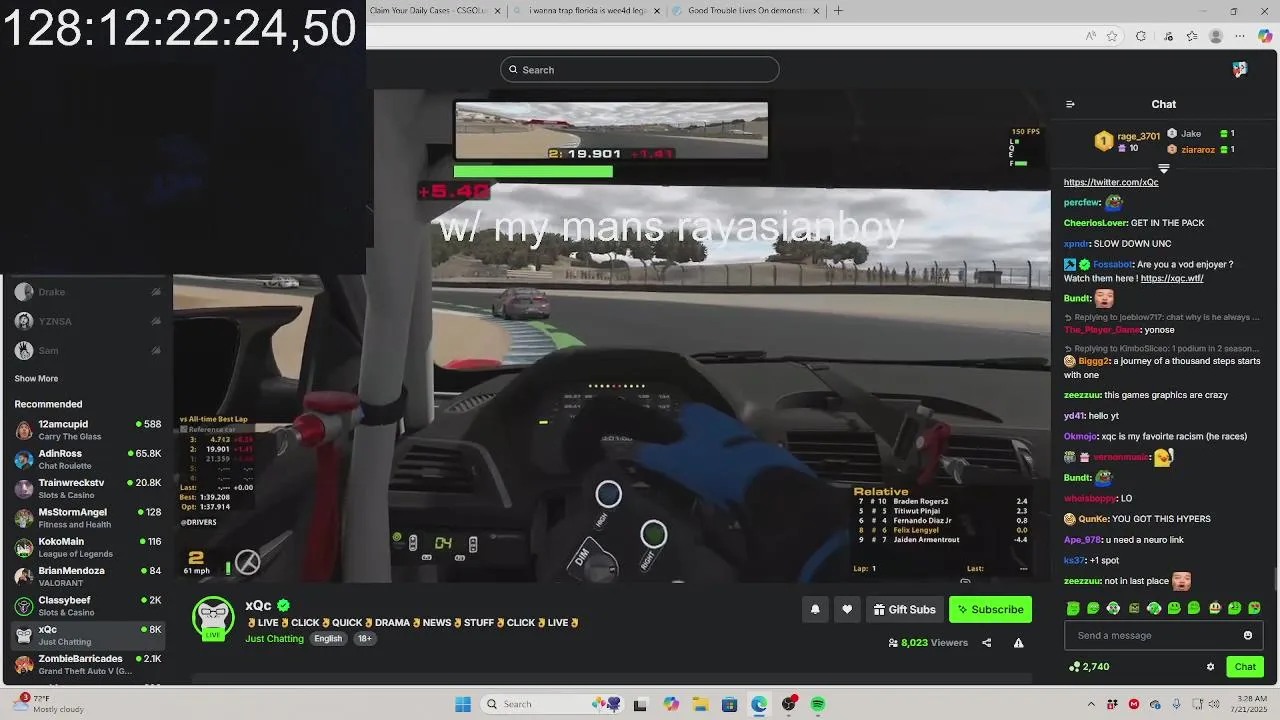Image resolution: width=1280 pixels, height=720 pixels.
Task: Click the read aloud icon in address bar
Action: click(x=1090, y=36)
